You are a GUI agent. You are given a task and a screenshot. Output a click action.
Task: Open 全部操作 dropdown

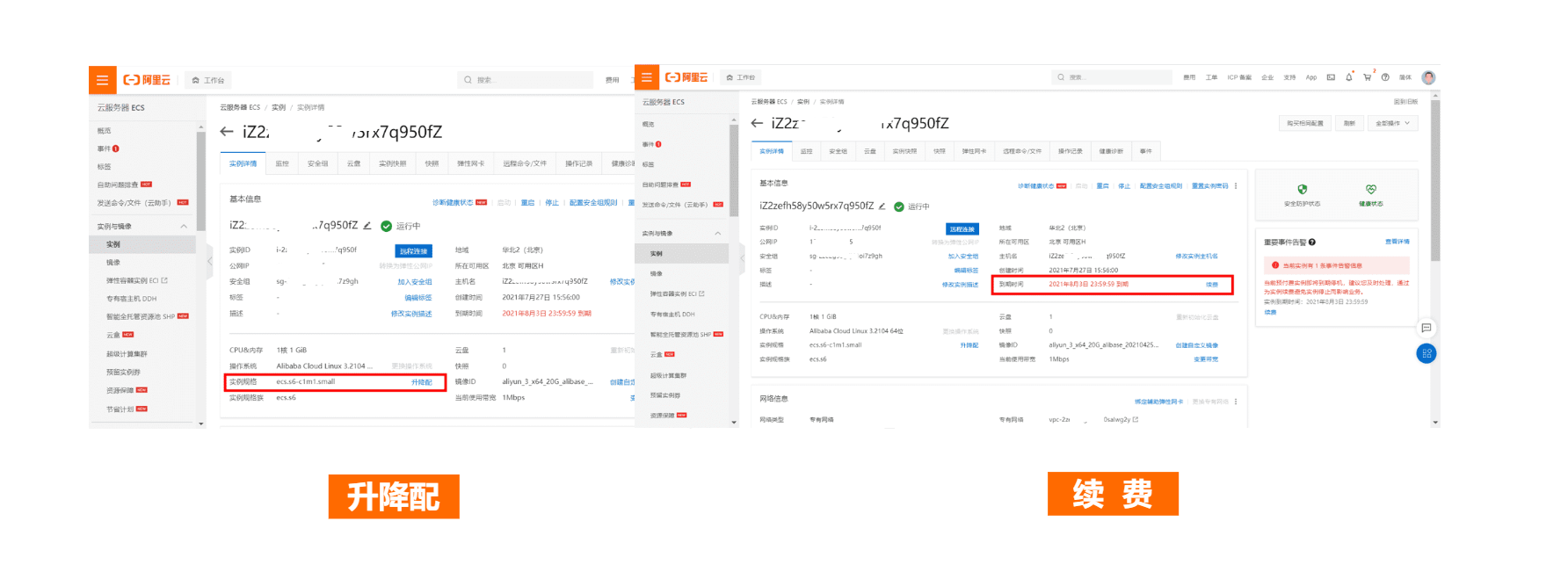coord(1393,123)
